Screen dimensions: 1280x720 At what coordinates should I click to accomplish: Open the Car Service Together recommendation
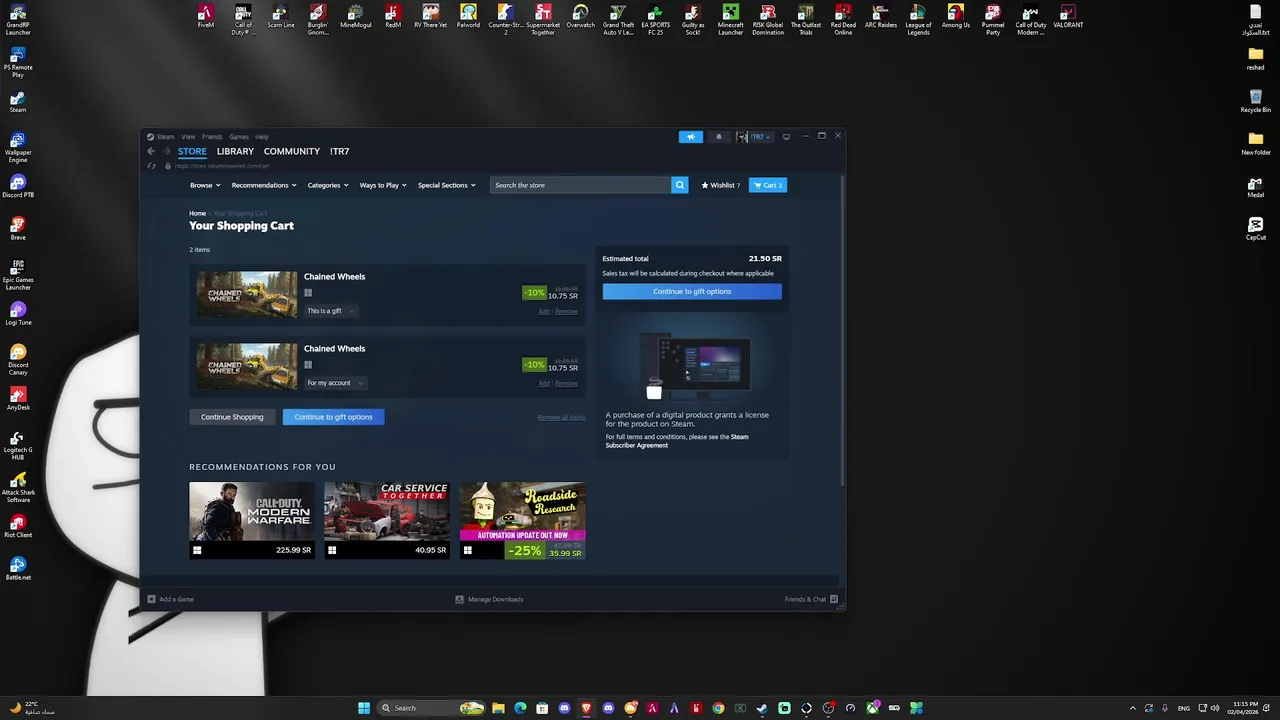click(x=387, y=520)
